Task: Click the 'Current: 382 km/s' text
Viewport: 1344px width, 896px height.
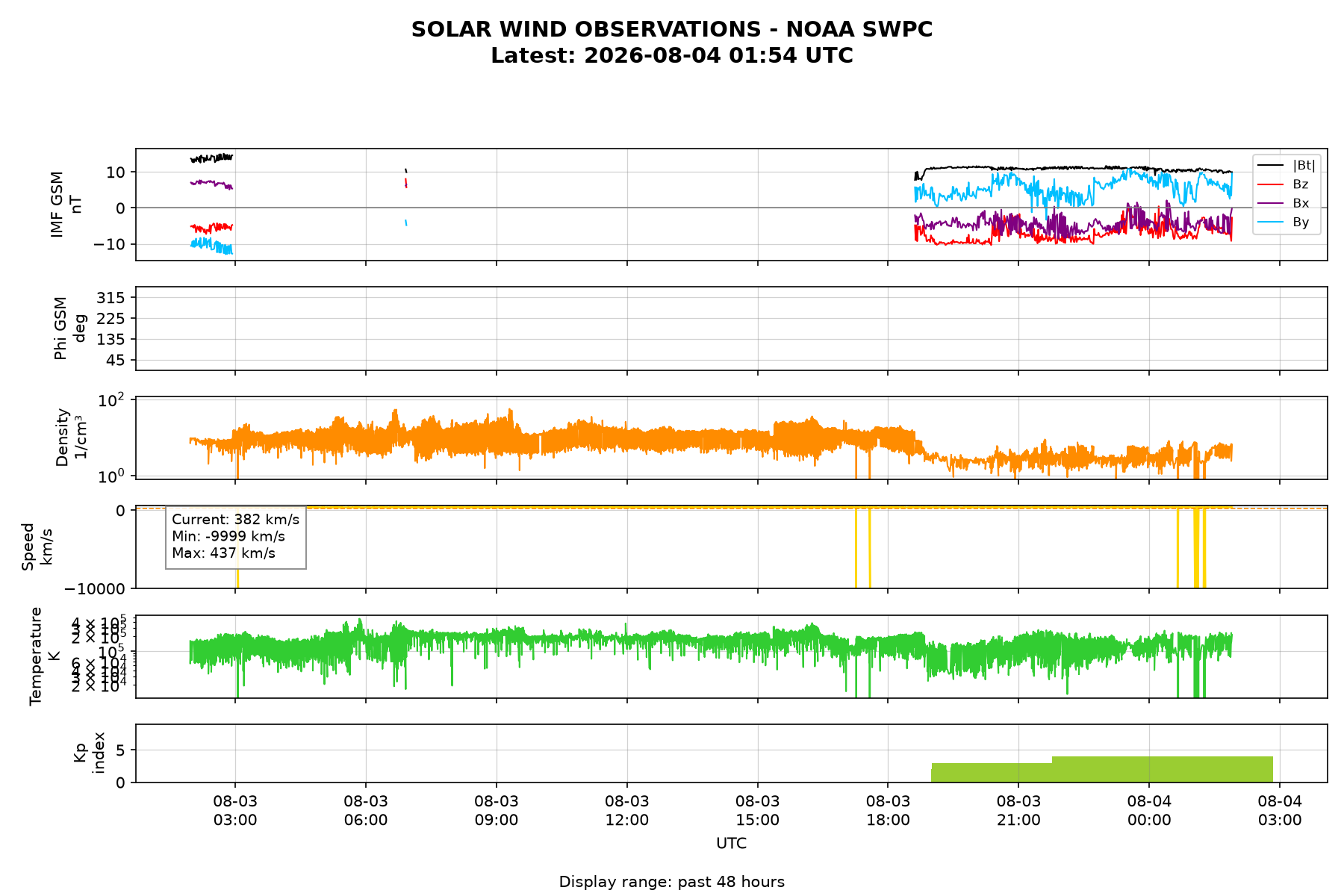Action: click(235, 520)
